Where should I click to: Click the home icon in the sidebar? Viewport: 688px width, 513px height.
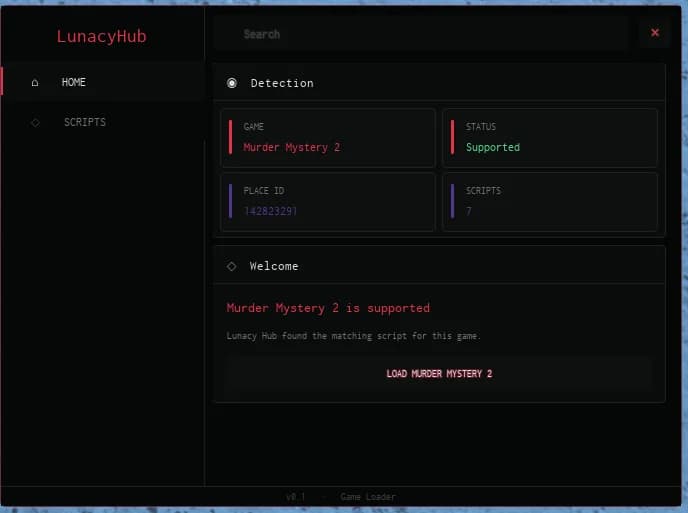coord(35,83)
